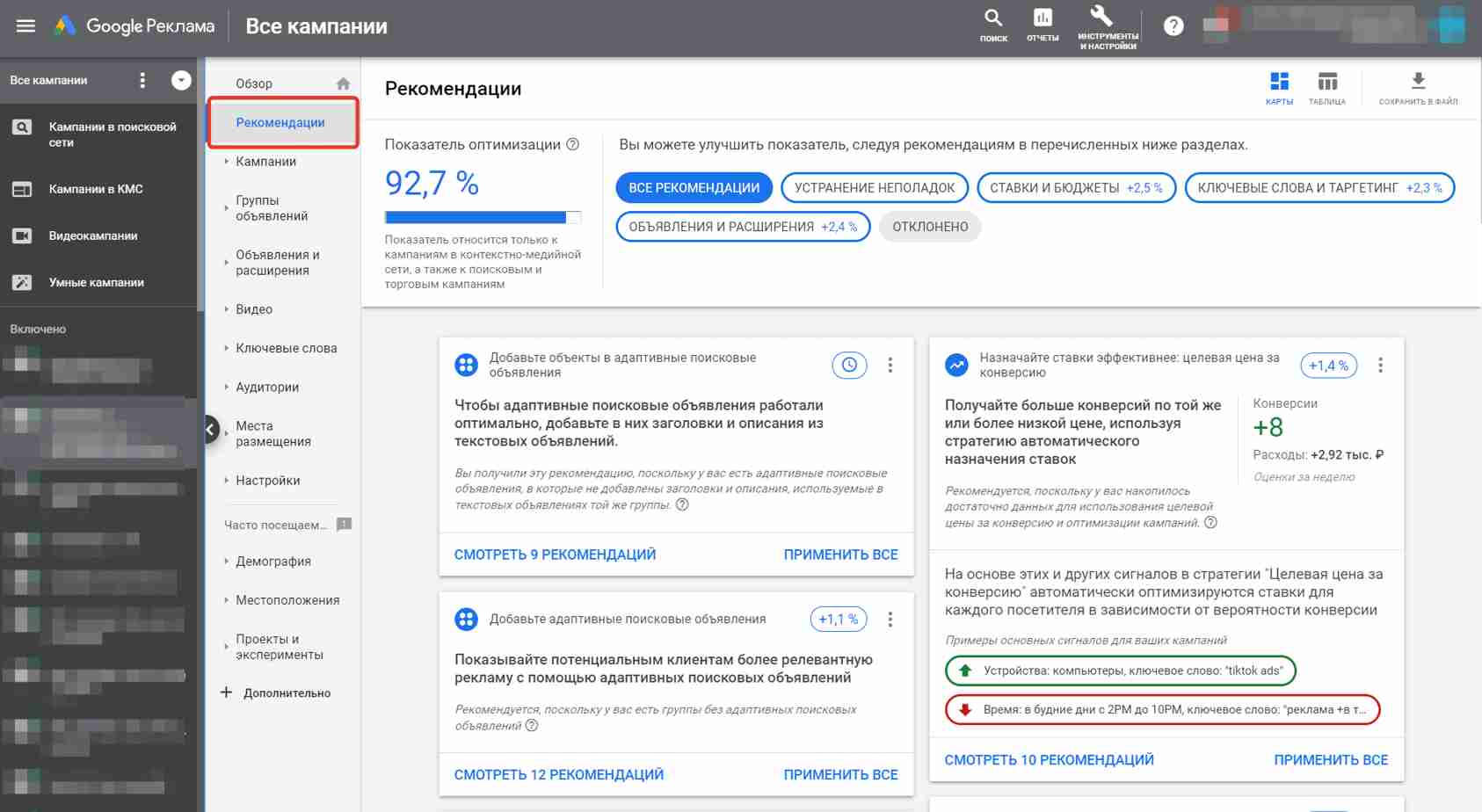Open Рекомендации page
The width and height of the screenshot is (1482, 812).
283,122
